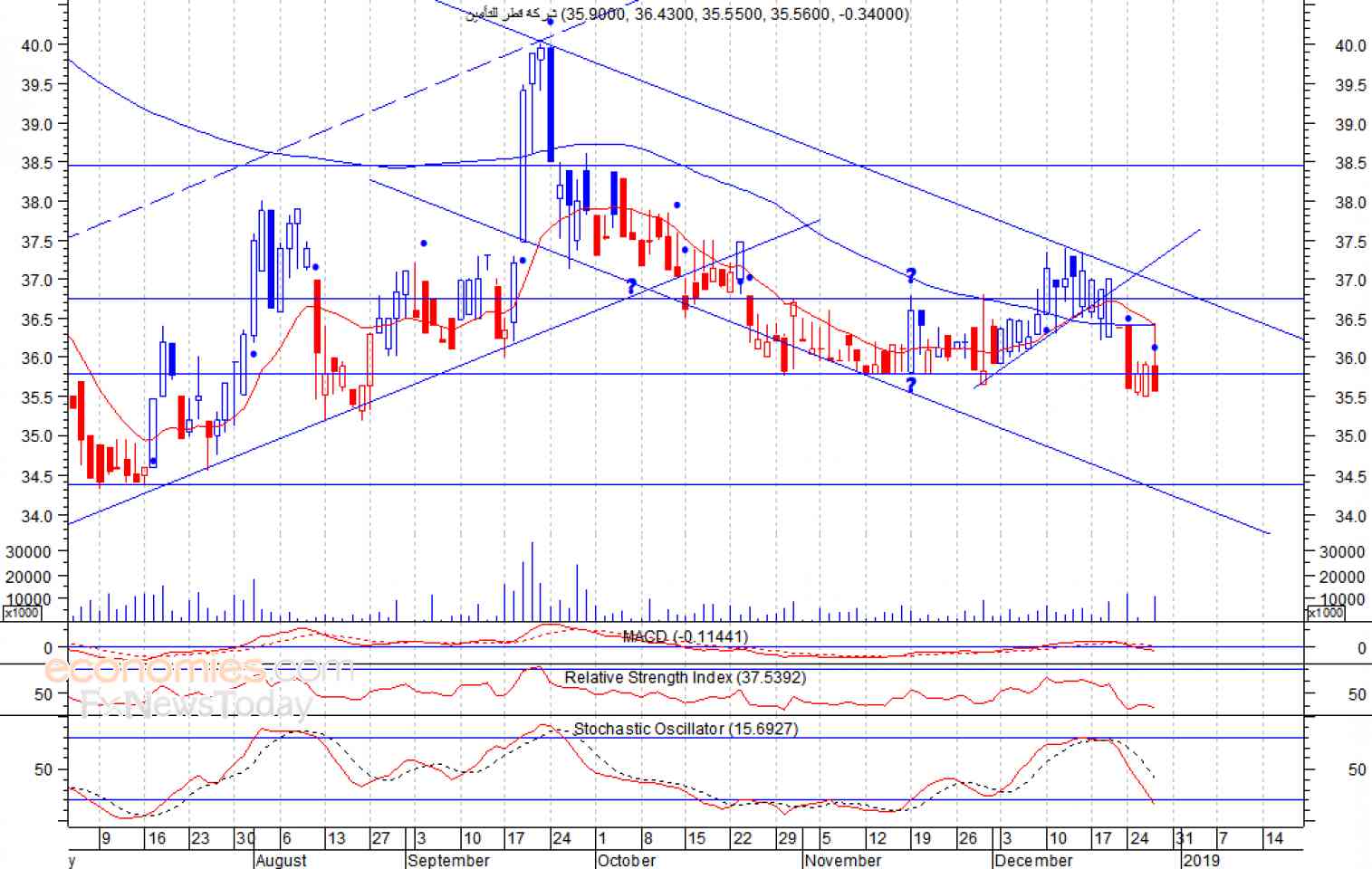Click the 2019 year label on the time axis
This screenshot has width=1372, height=869.
click(1202, 860)
